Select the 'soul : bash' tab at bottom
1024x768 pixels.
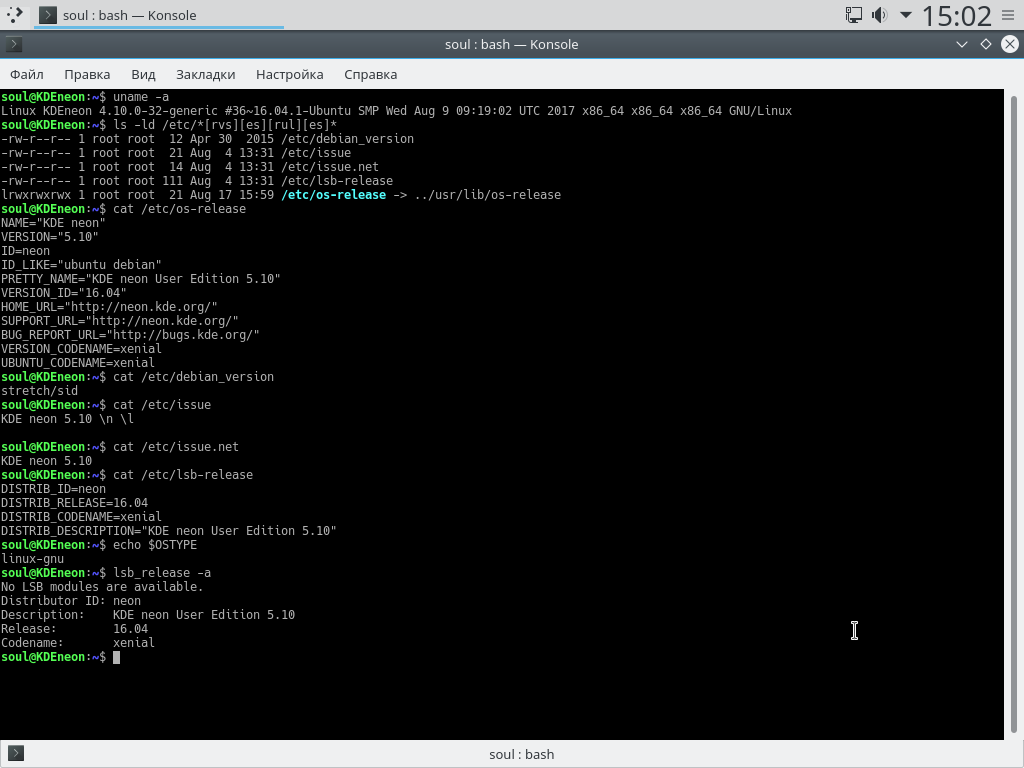click(x=521, y=754)
